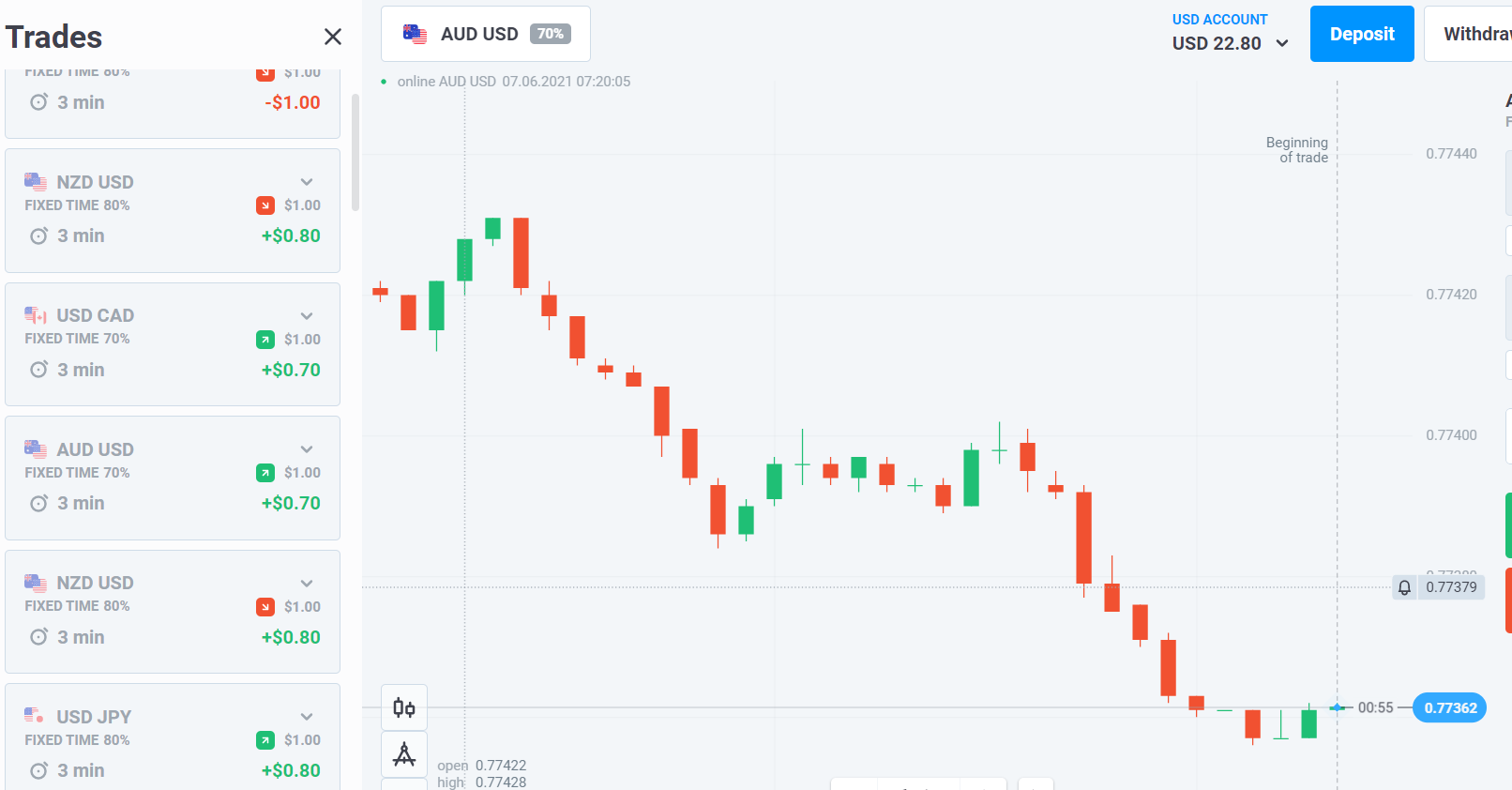
Task: Click the clock icon on the AUD USD trade
Action: click(x=38, y=504)
